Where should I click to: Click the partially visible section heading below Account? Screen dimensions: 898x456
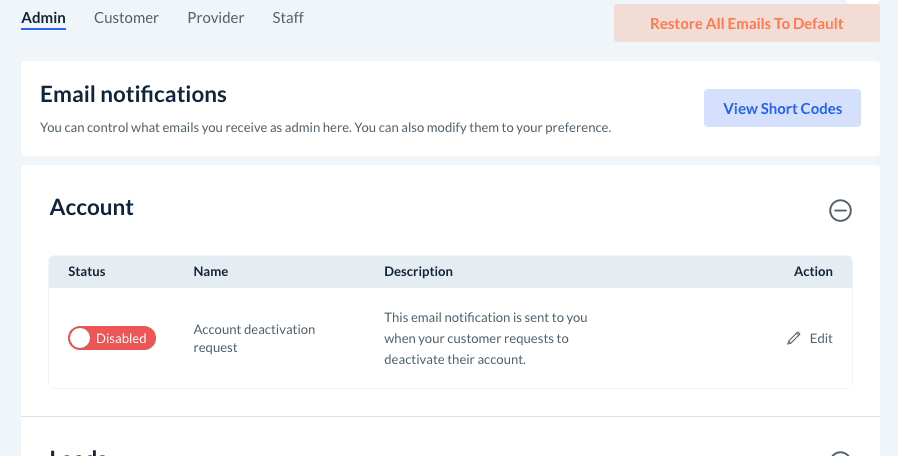coord(78,452)
